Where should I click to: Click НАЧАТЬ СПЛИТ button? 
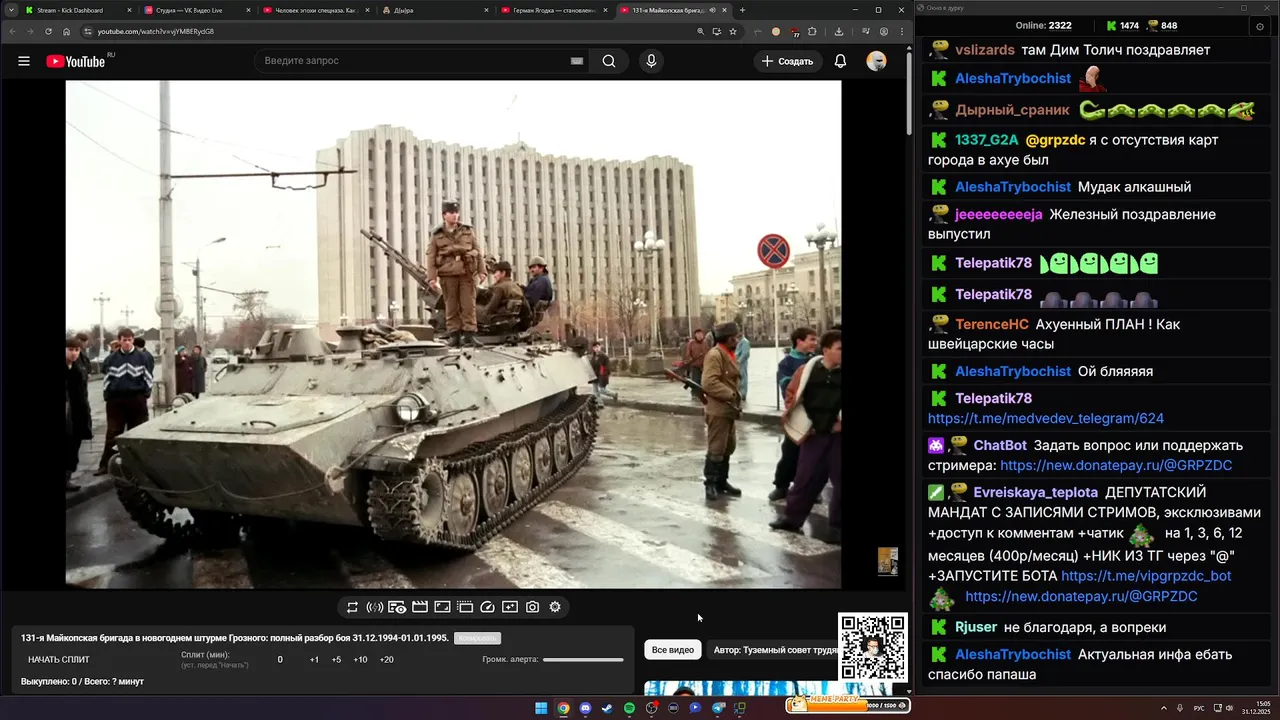pyautogui.click(x=59, y=659)
